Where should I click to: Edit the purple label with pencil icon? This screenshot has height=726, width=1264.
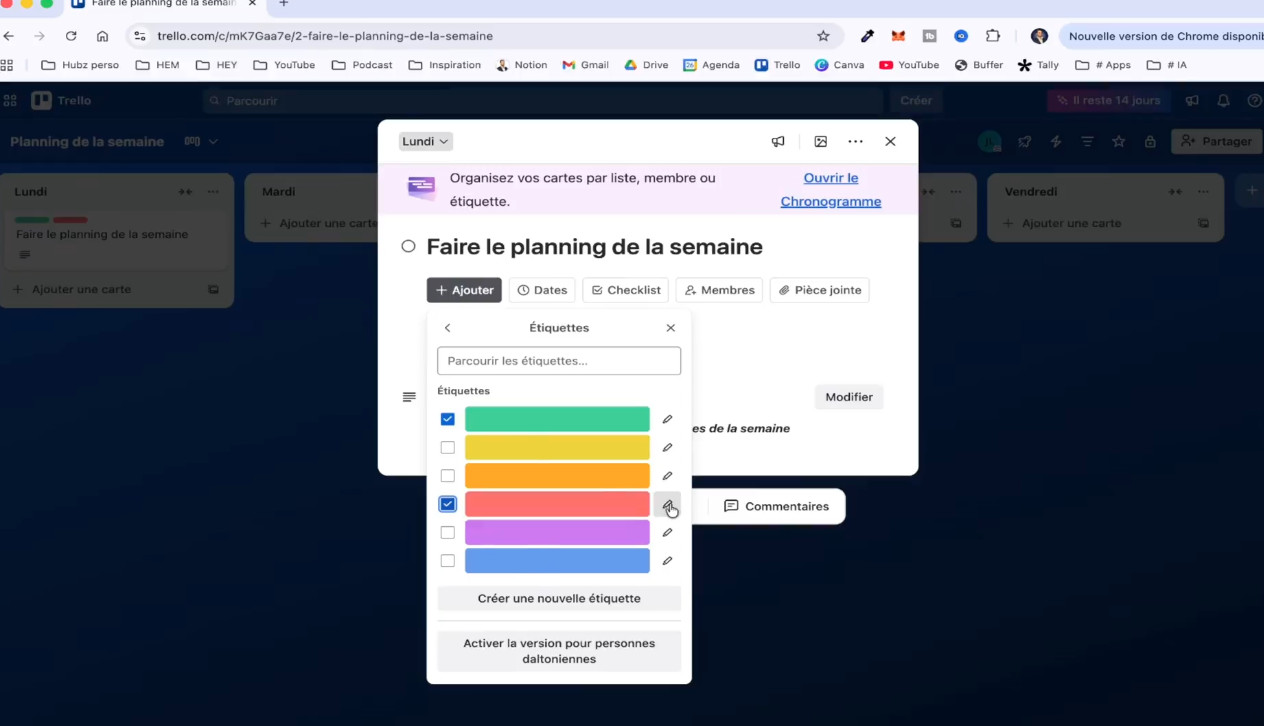[x=667, y=533]
